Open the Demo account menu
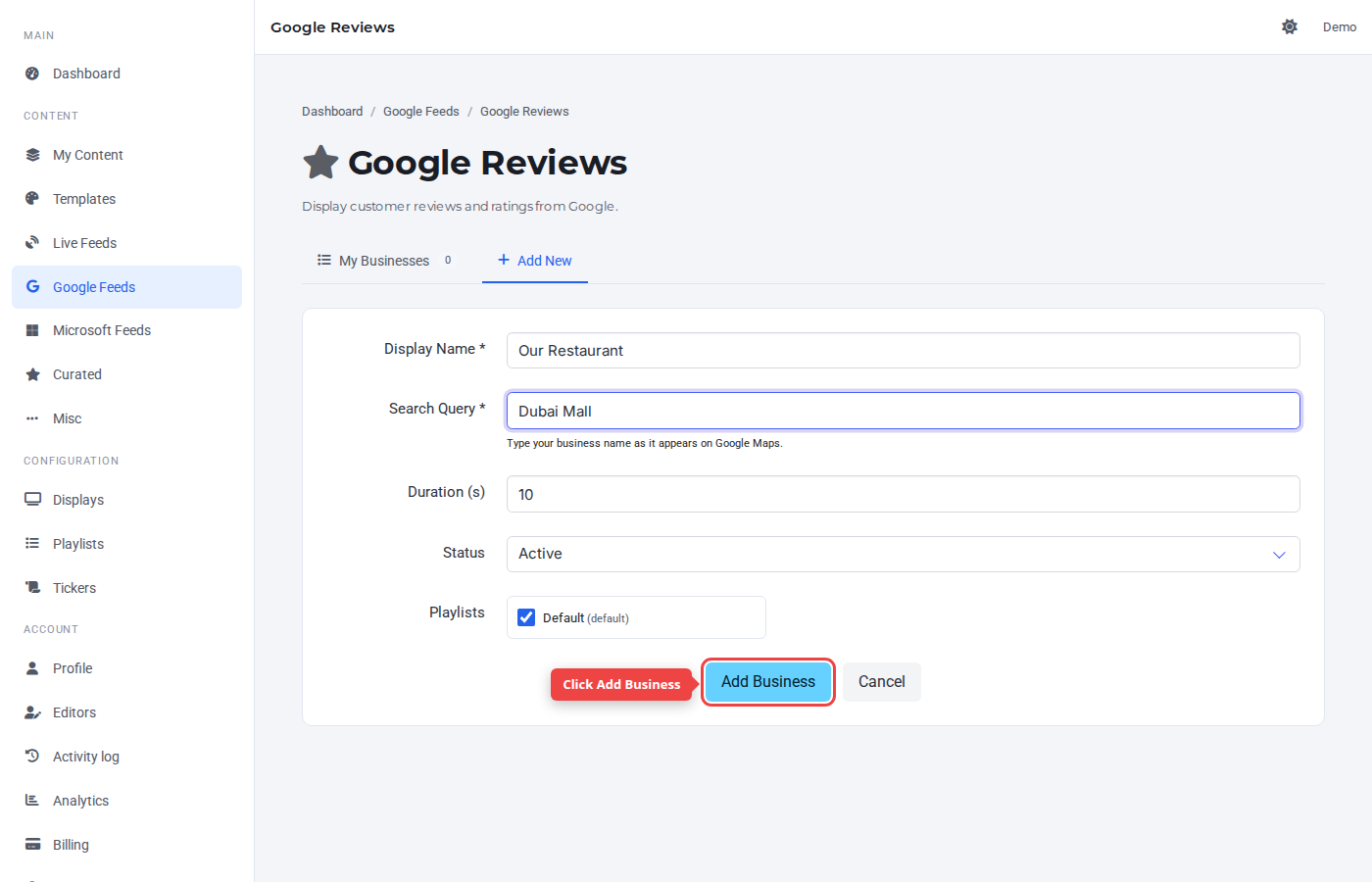Viewport: 1372px width, 882px height. pos(1339,26)
